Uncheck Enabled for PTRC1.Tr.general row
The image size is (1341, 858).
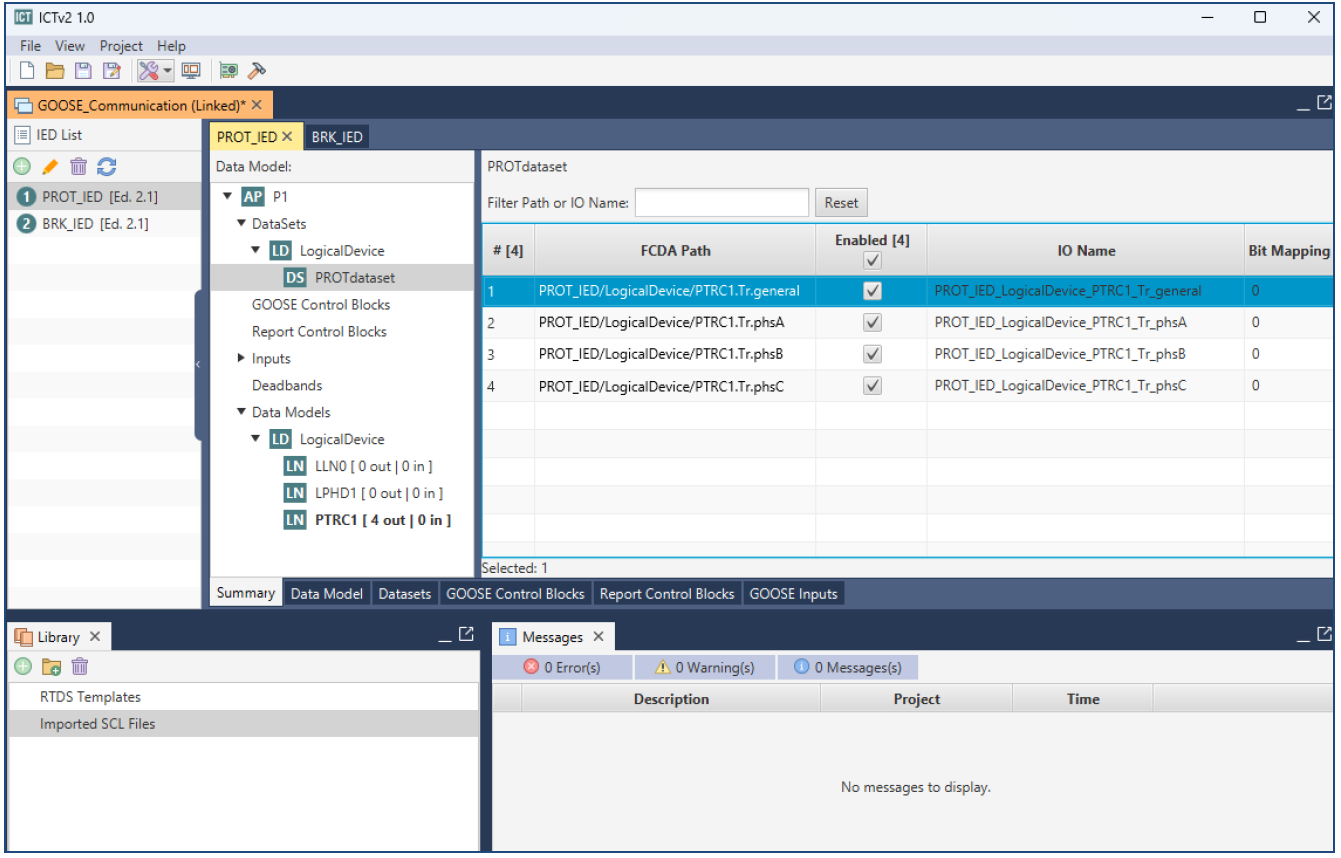click(x=872, y=291)
